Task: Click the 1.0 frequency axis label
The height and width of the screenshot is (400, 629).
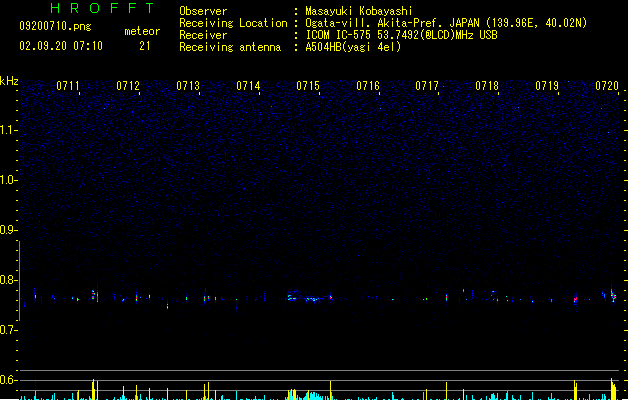Action: pos(8,180)
